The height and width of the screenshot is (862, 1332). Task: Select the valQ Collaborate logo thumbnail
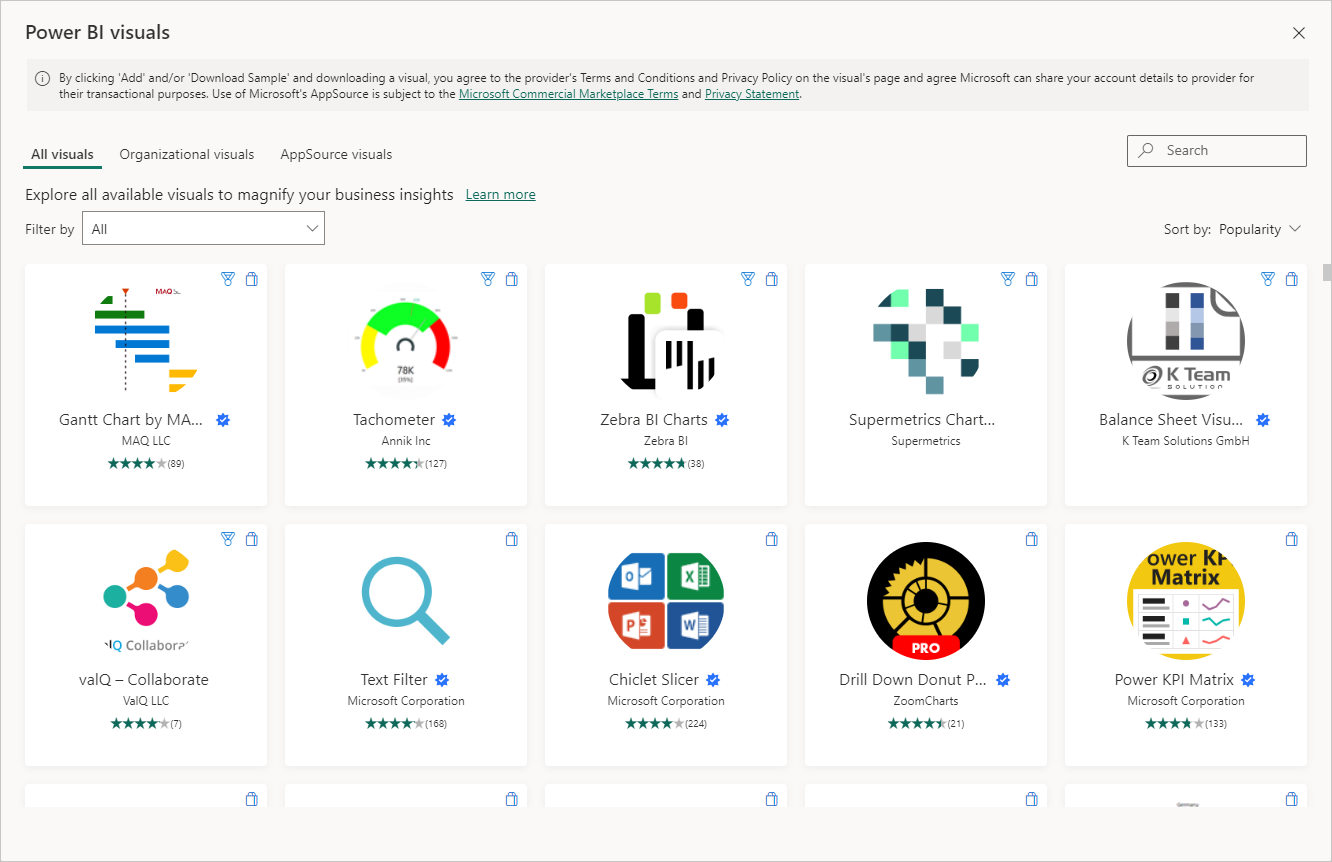[146, 600]
